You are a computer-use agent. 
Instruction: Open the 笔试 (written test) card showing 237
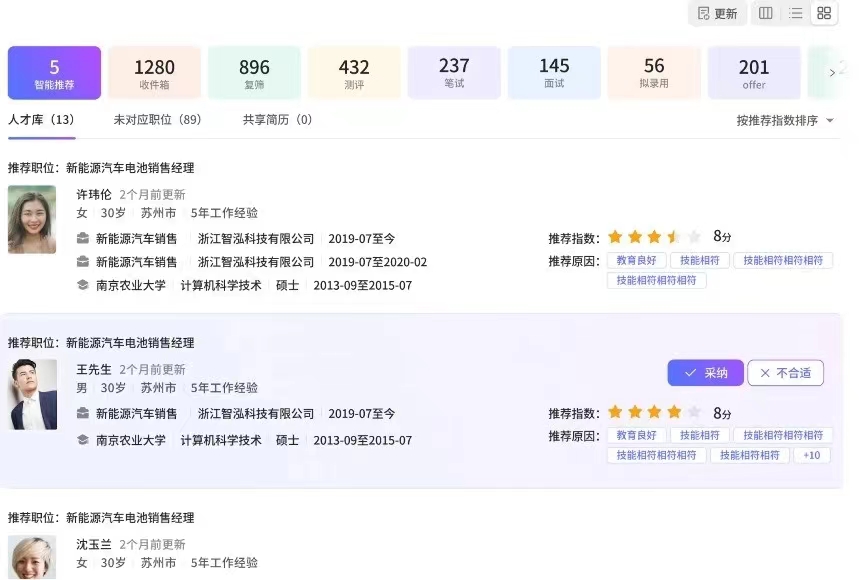click(x=454, y=72)
